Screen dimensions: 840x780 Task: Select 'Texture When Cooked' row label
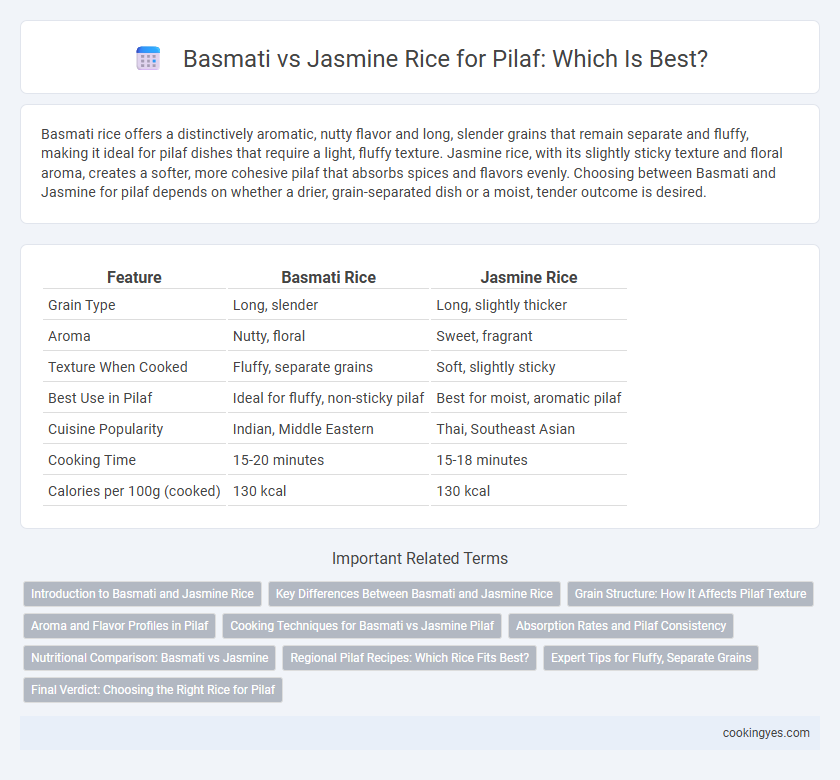pos(118,367)
